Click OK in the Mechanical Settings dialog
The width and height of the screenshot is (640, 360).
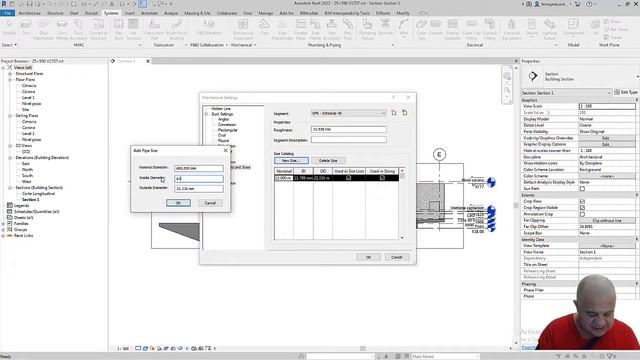coord(369,257)
